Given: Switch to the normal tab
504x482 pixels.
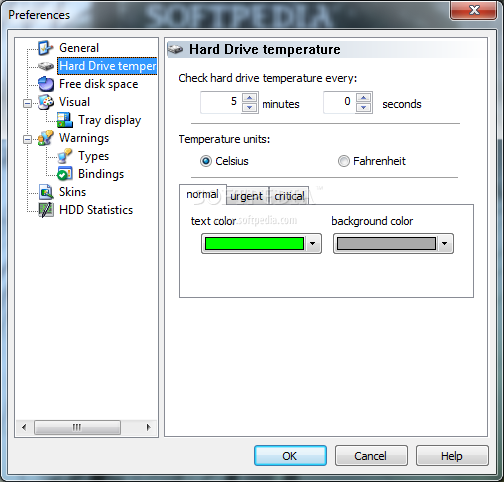Looking at the screenshot, I should (203, 194).
